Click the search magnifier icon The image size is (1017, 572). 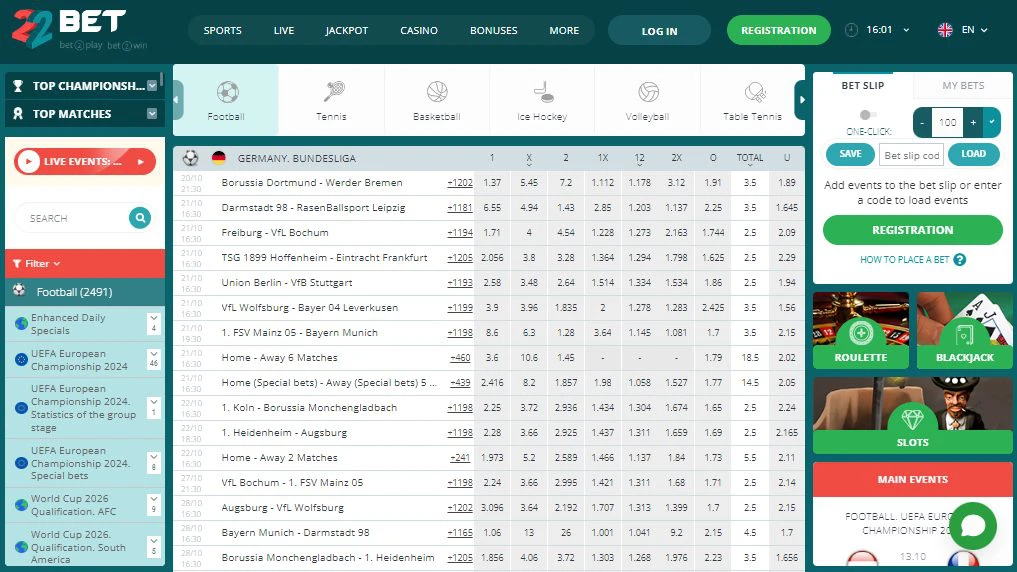[139, 218]
